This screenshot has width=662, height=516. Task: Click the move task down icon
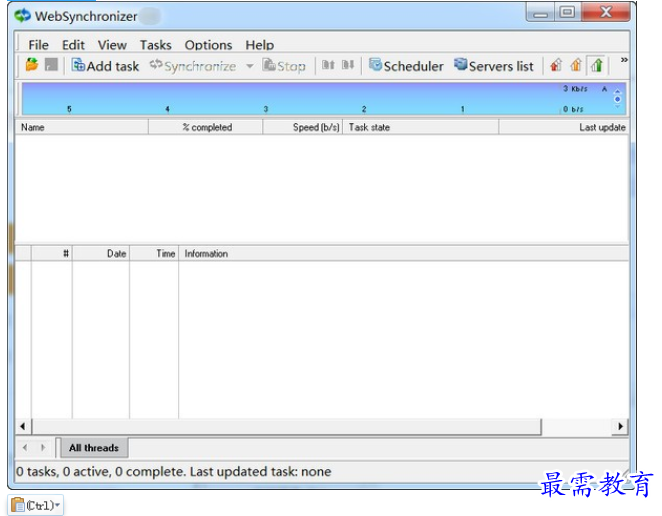347,65
